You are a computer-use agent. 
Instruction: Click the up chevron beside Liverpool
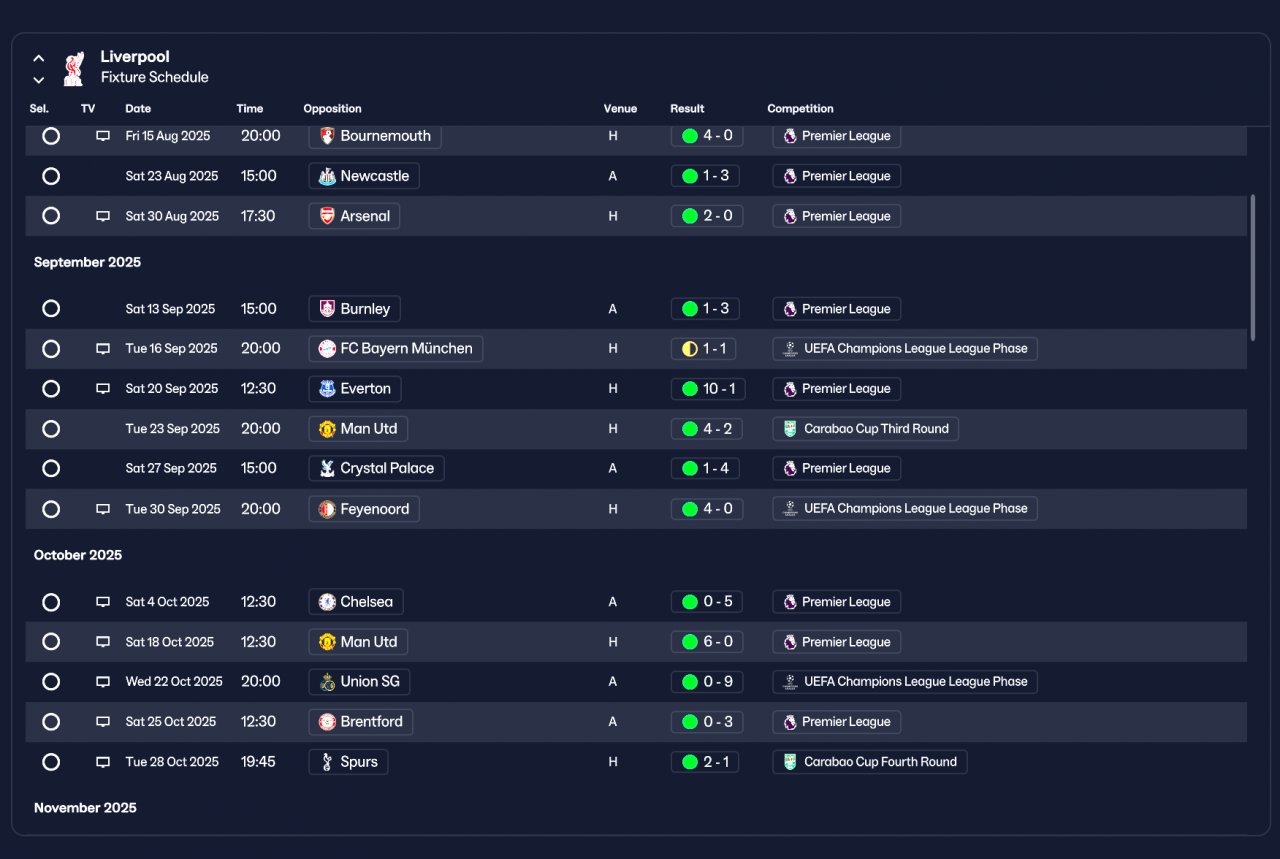click(x=39, y=58)
